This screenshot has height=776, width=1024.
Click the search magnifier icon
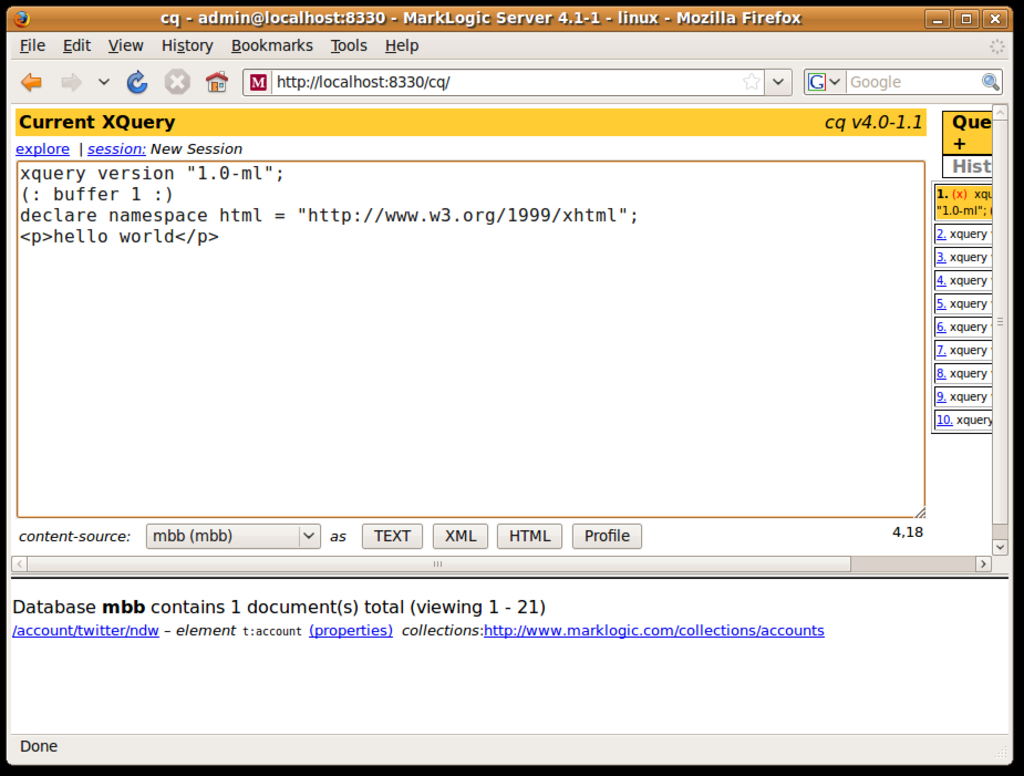coord(991,82)
